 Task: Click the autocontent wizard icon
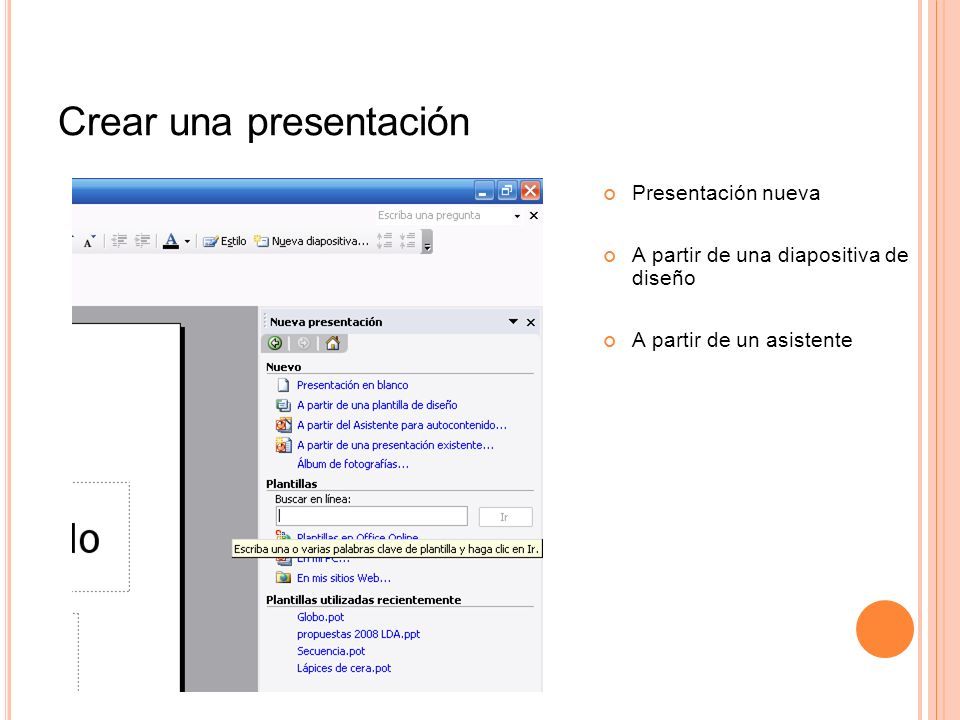tap(283, 425)
